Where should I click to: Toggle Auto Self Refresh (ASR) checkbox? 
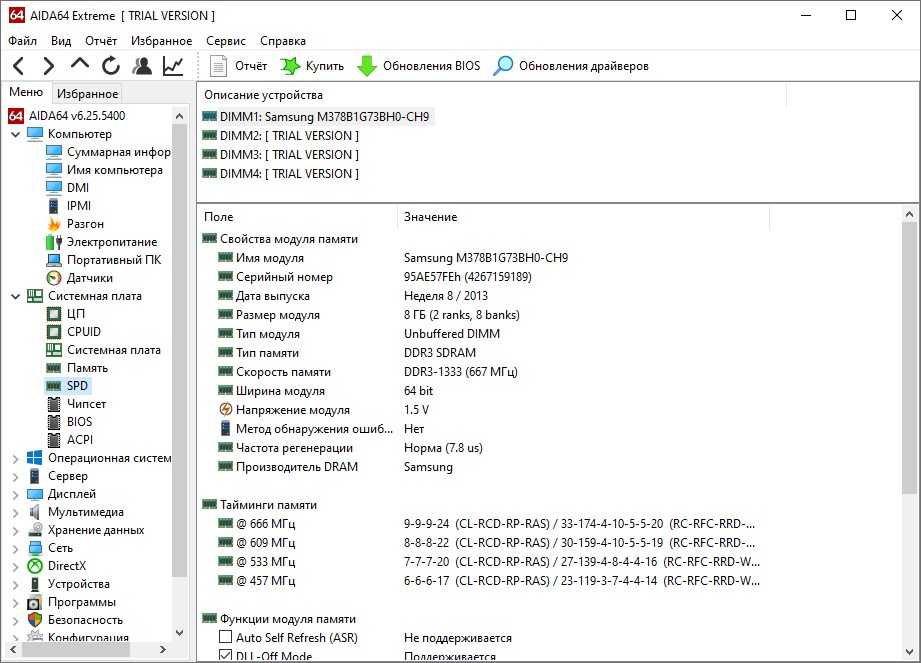pos(225,638)
